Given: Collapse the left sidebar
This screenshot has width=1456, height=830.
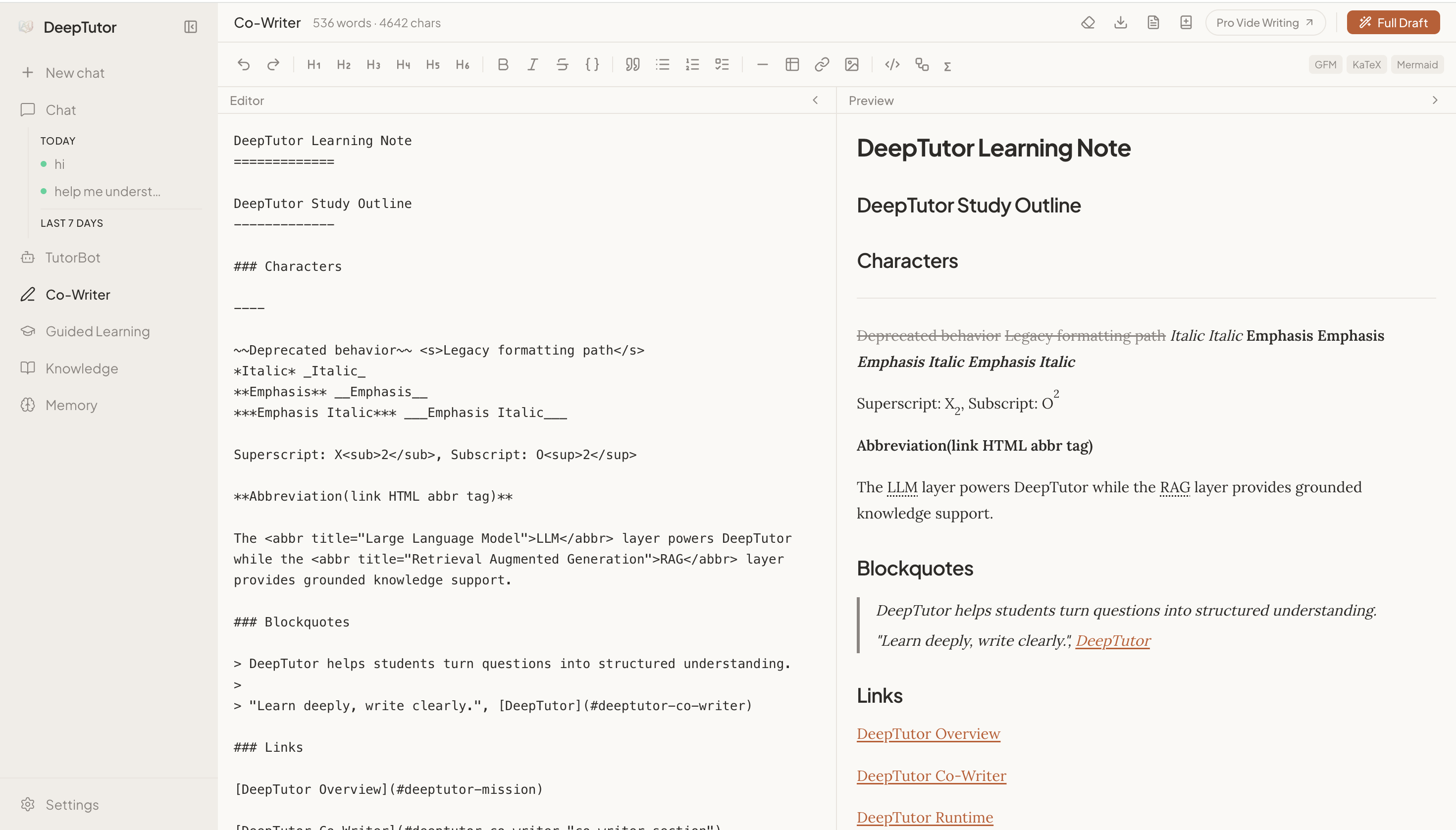Looking at the screenshot, I should [190, 27].
